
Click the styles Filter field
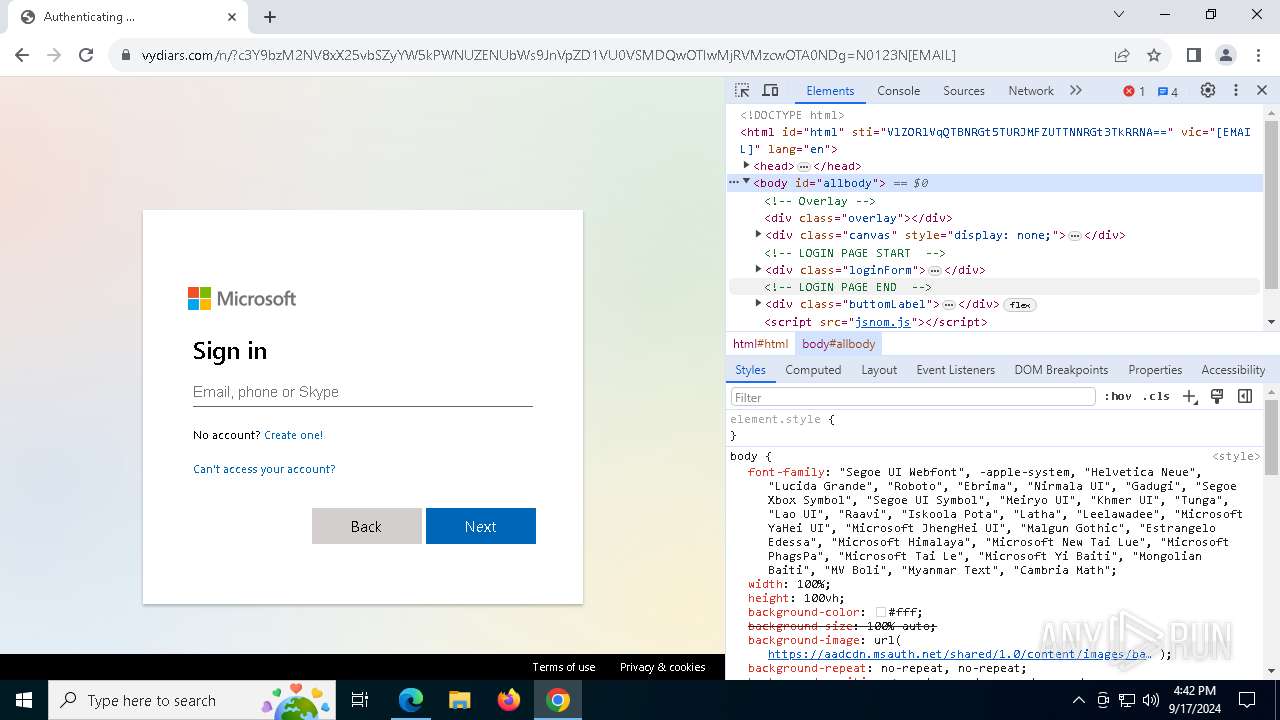click(913, 397)
